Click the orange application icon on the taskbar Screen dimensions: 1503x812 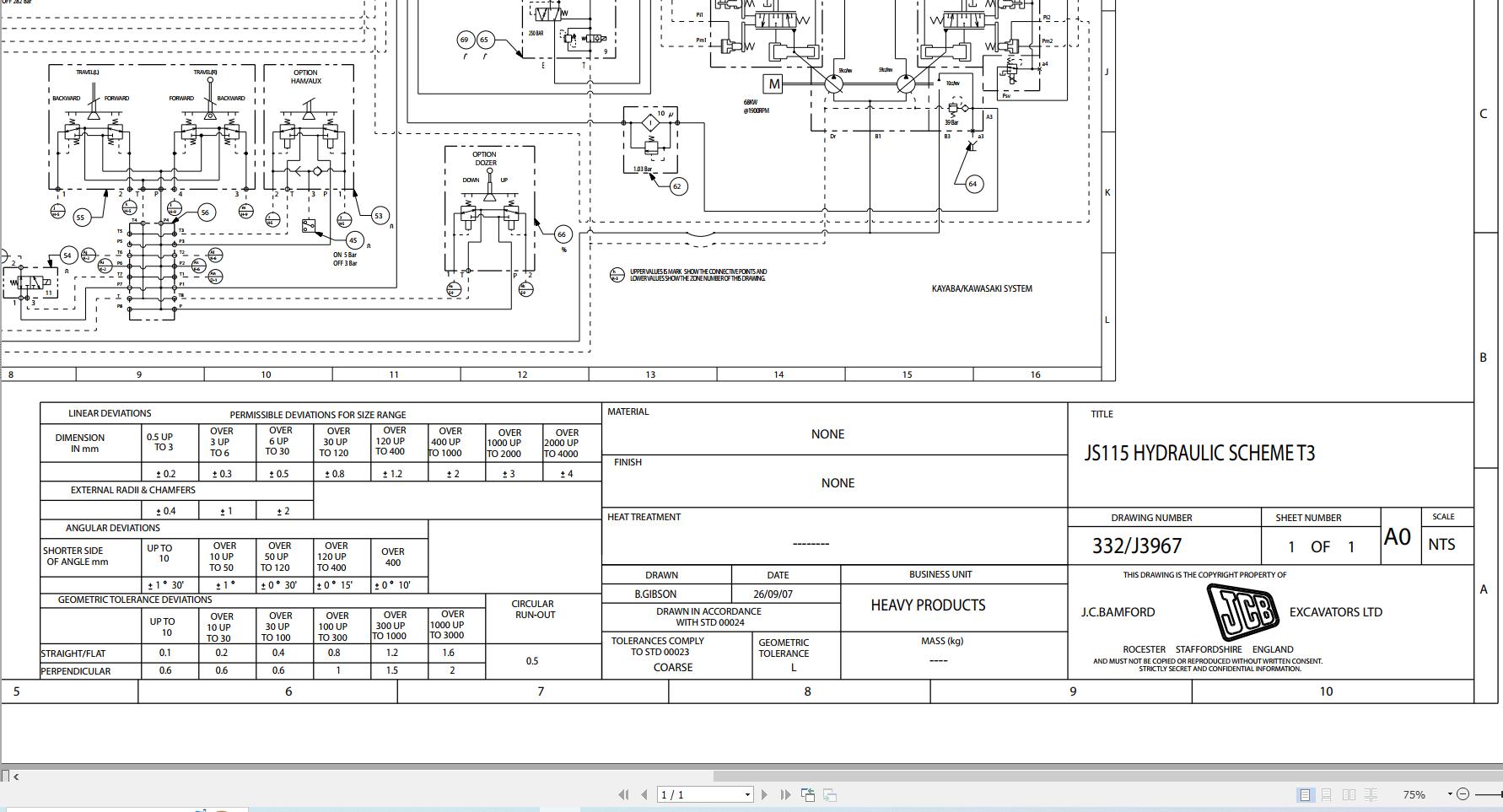[x=222, y=809]
